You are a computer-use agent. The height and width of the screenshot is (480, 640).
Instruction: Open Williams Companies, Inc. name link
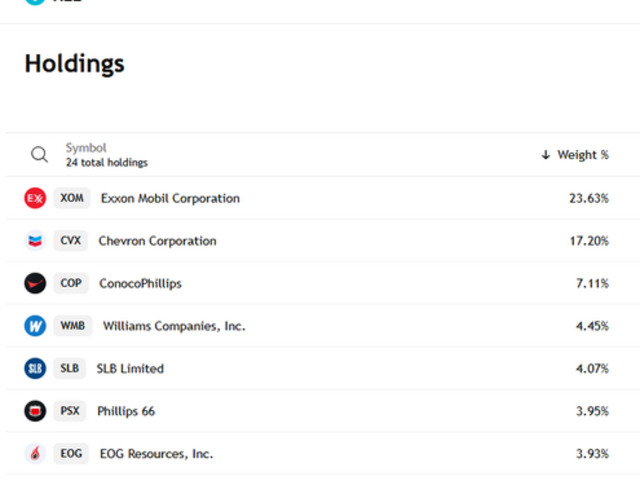tap(174, 326)
